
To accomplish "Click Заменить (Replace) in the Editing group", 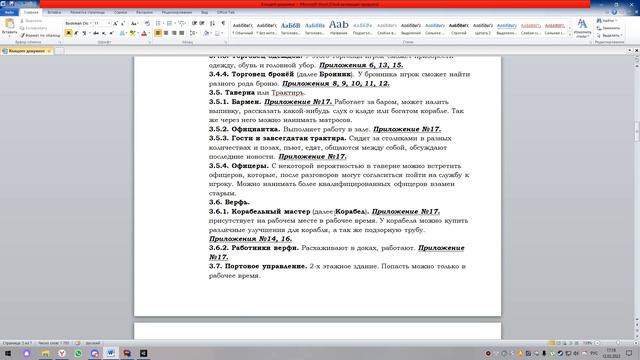I will 608,28.
